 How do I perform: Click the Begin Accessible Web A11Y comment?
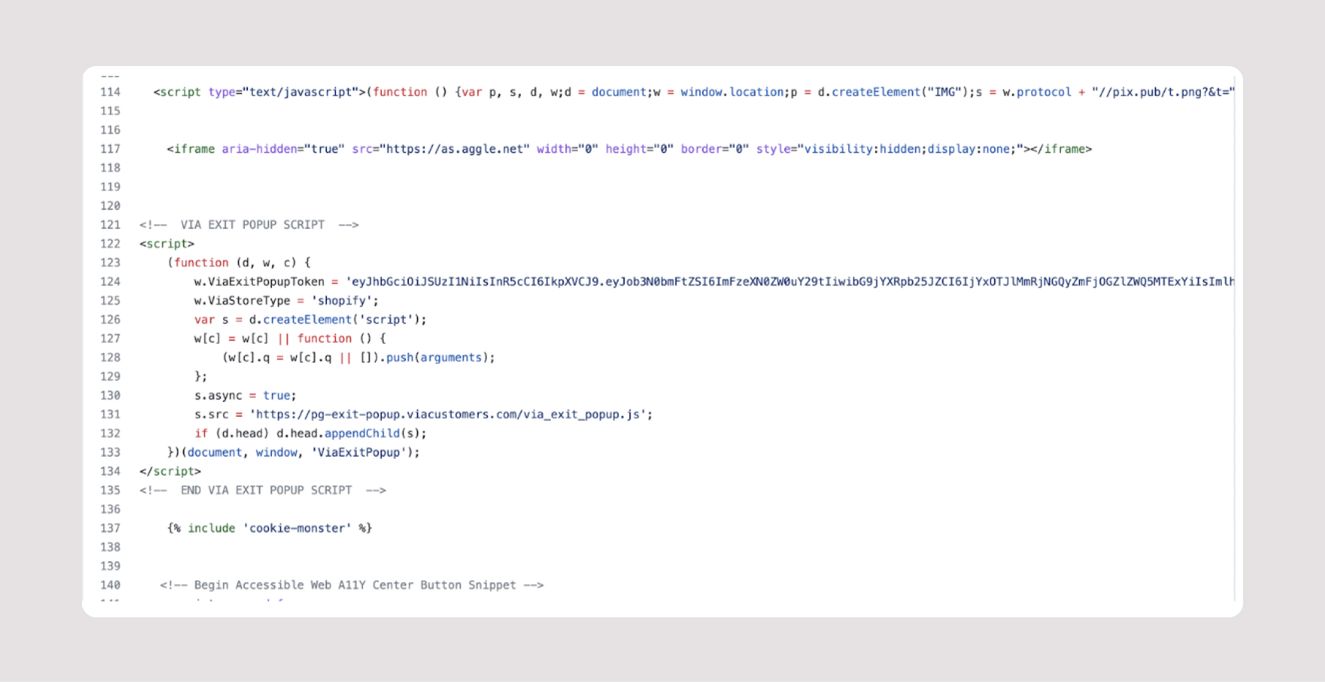pyautogui.click(x=352, y=585)
